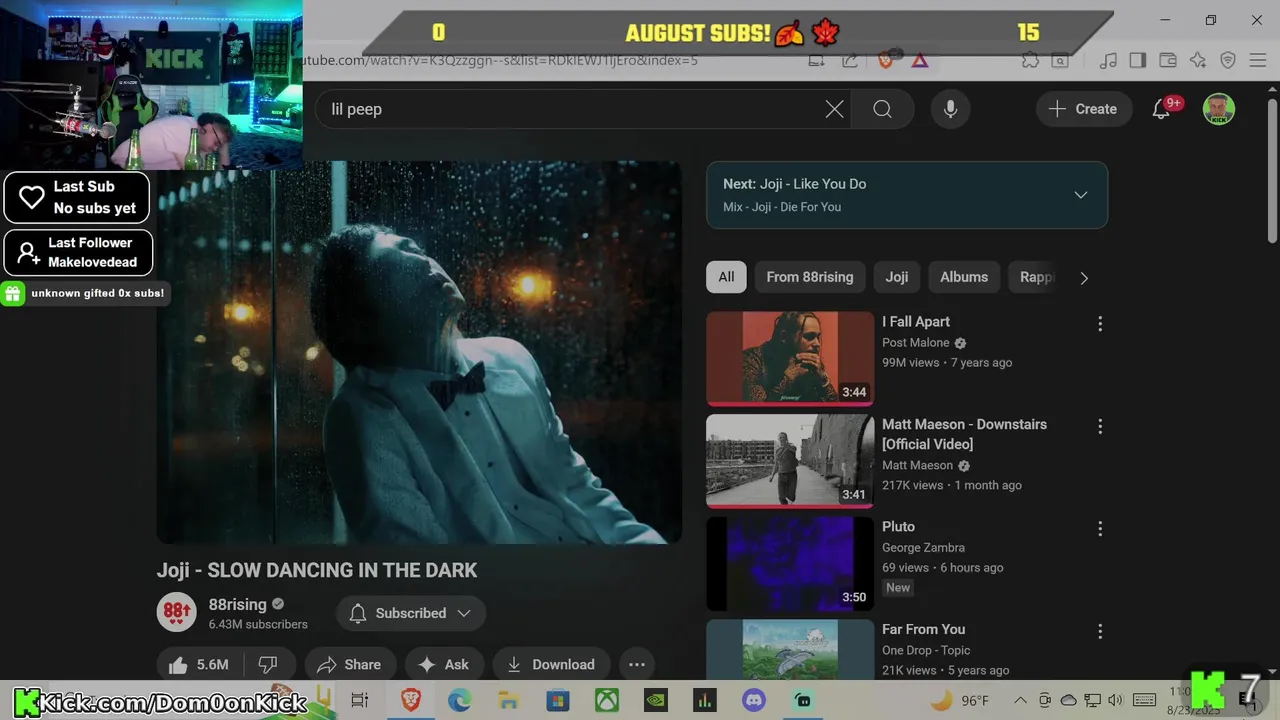Click the Download button under video
The height and width of the screenshot is (720, 1280).
pos(550,664)
